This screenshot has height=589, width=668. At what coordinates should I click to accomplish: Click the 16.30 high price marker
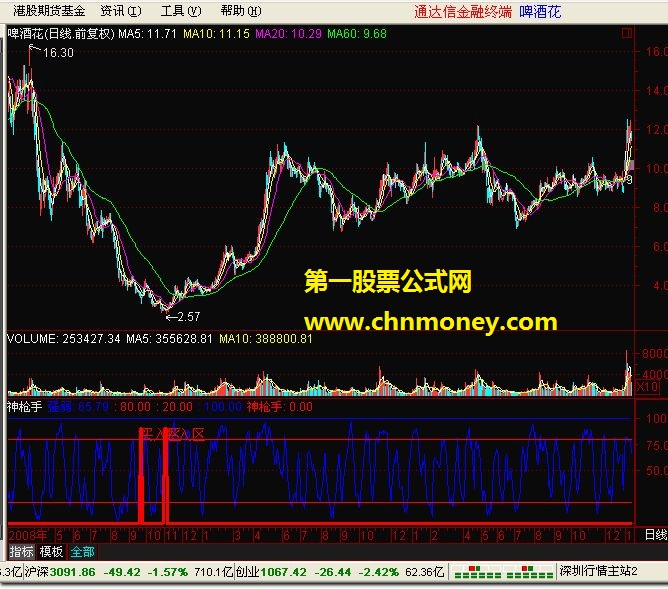[58, 53]
